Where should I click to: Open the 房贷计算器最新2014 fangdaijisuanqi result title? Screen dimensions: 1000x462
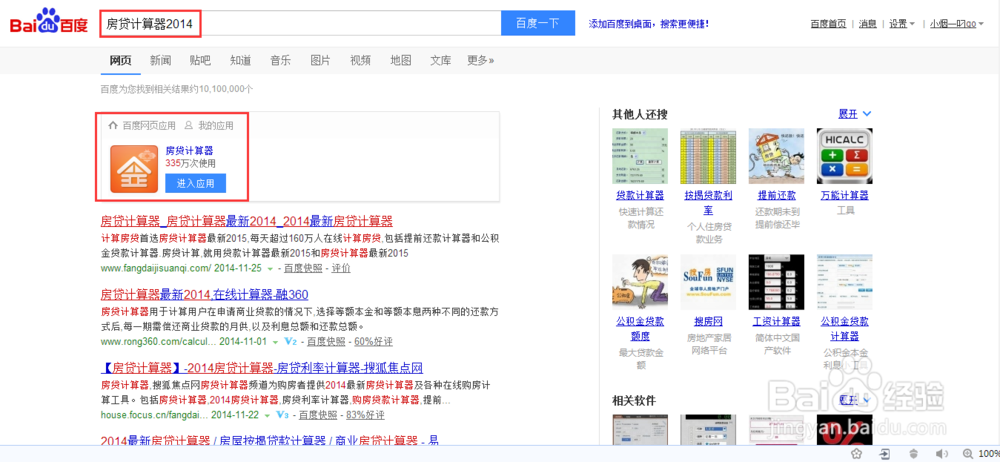coord(247,221)
